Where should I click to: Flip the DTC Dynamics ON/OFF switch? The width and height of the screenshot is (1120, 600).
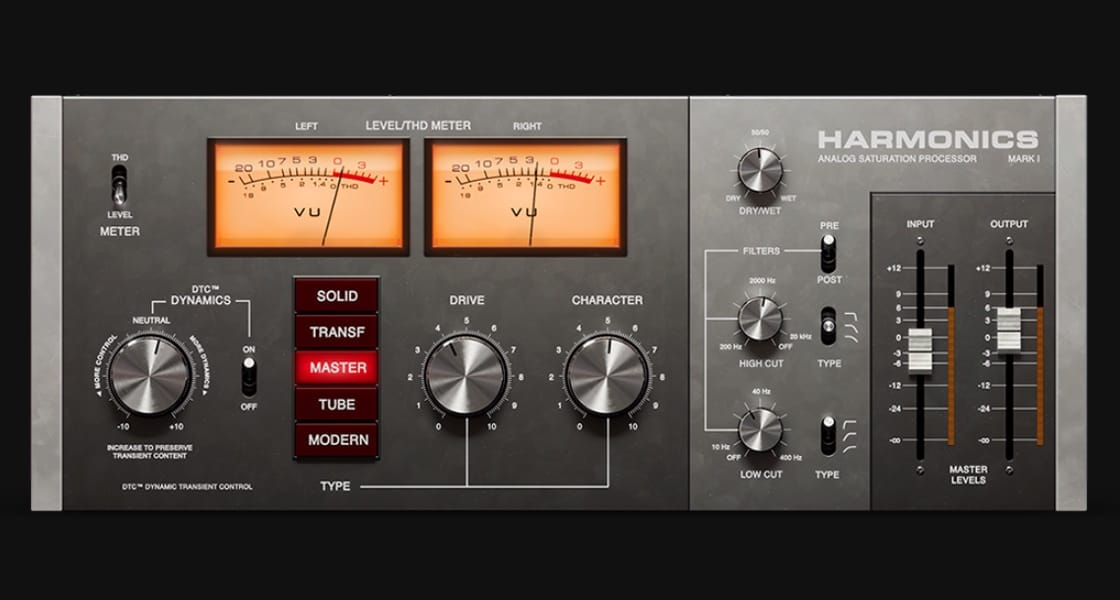coord(249,377)
